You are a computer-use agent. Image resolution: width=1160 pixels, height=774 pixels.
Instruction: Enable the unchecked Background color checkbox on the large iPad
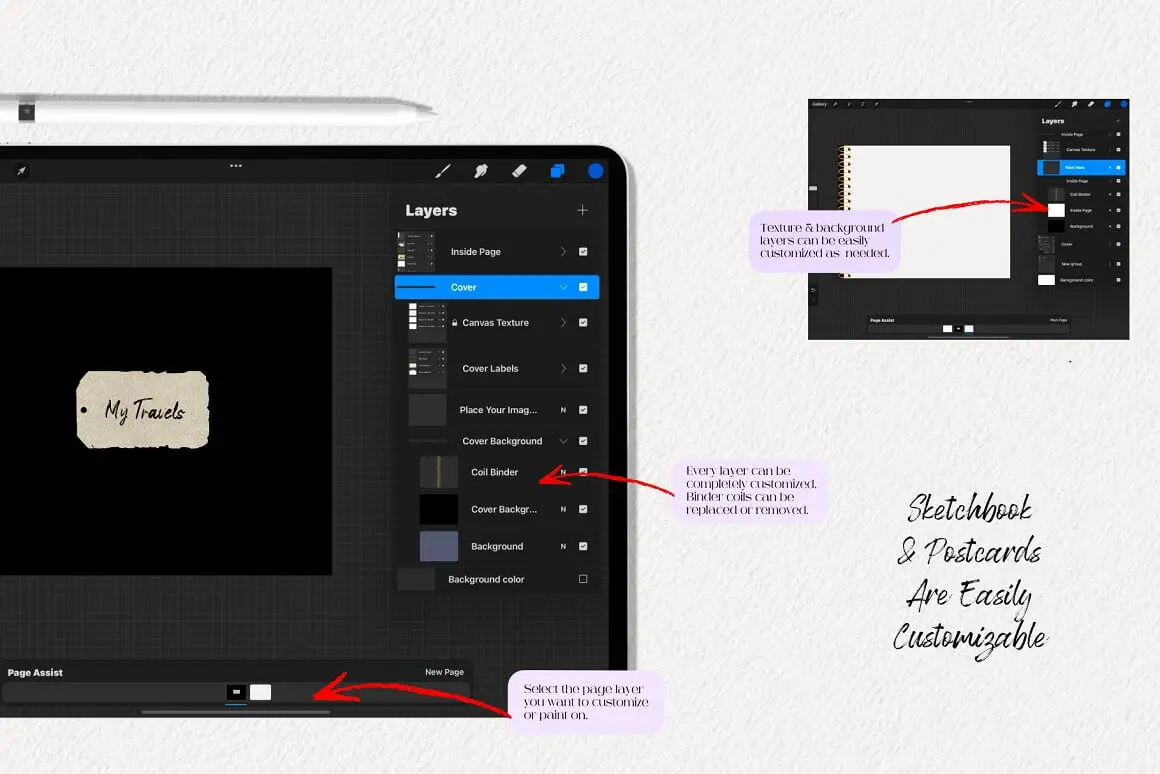tap(583, 579)
